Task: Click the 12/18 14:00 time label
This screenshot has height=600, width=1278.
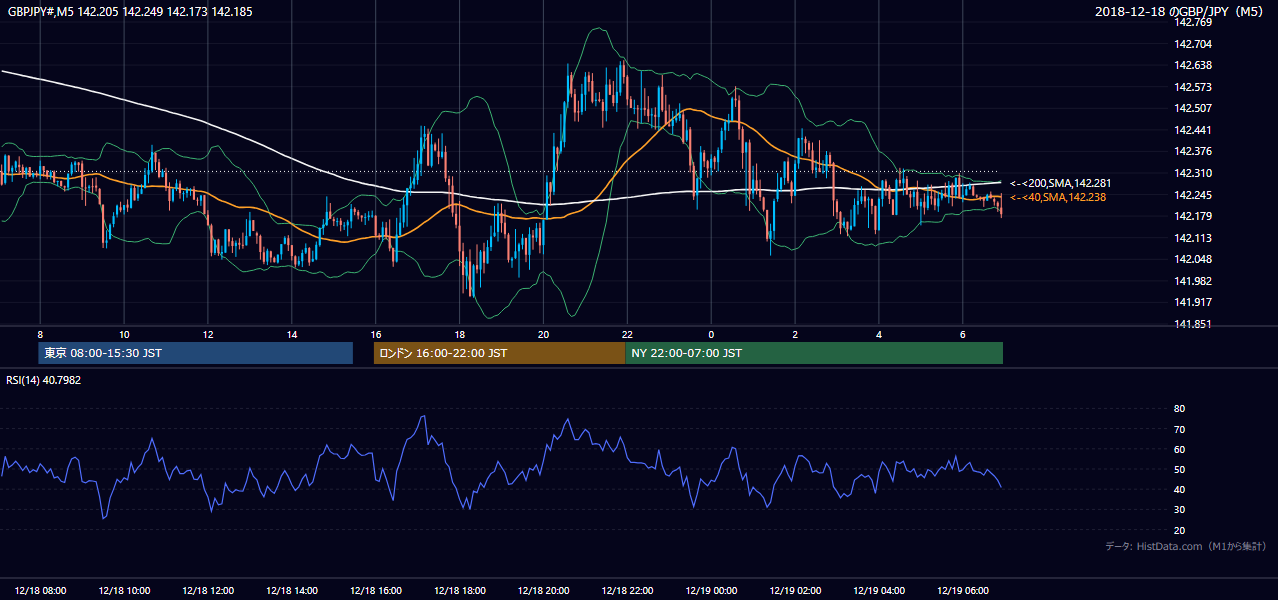Action: coord(292,591)
